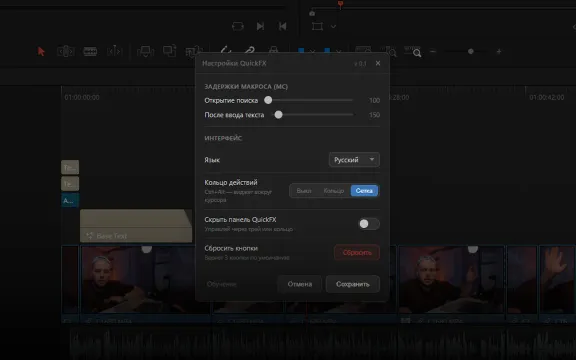Click the 100 value of Открытие поиска
576x360 pixels.
(374, 100)
